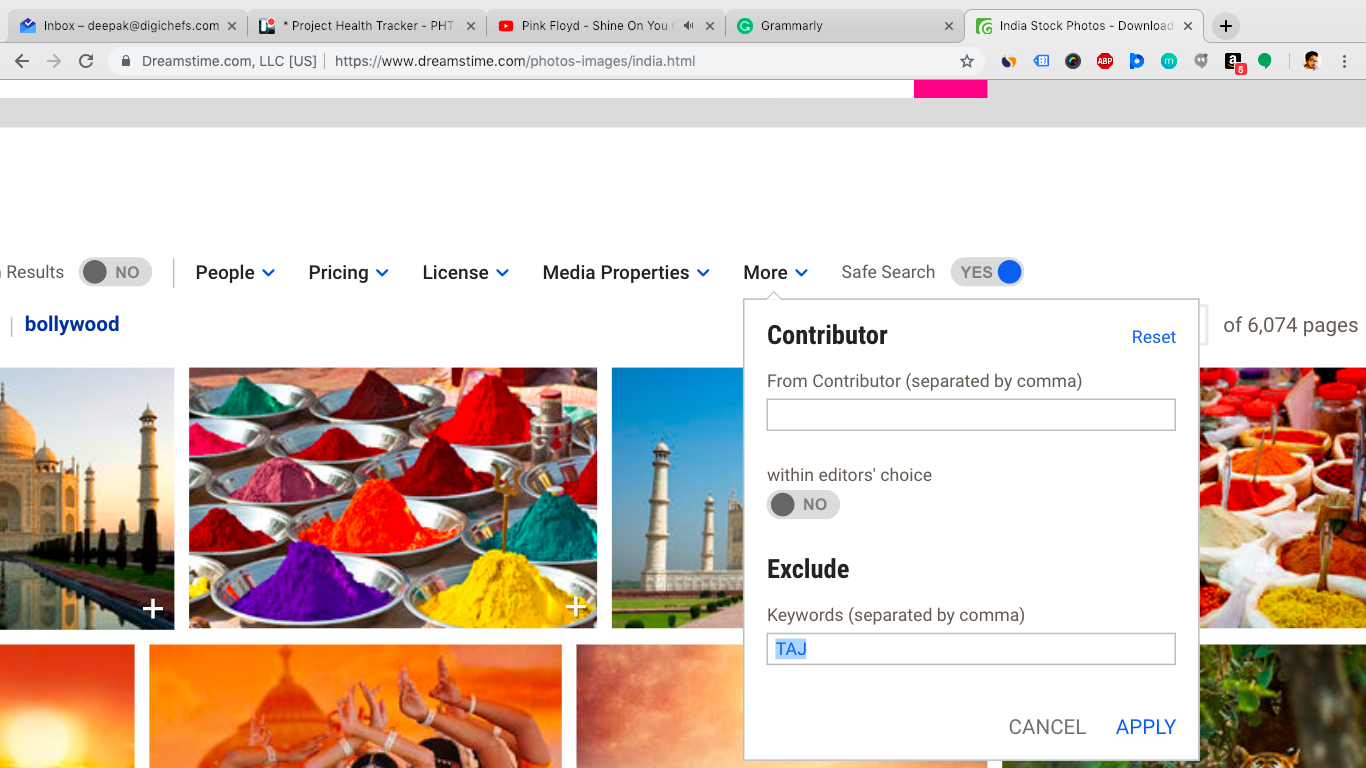
Task: Enable the within editors' choice toggle
Action: click(x=803, y=505)
